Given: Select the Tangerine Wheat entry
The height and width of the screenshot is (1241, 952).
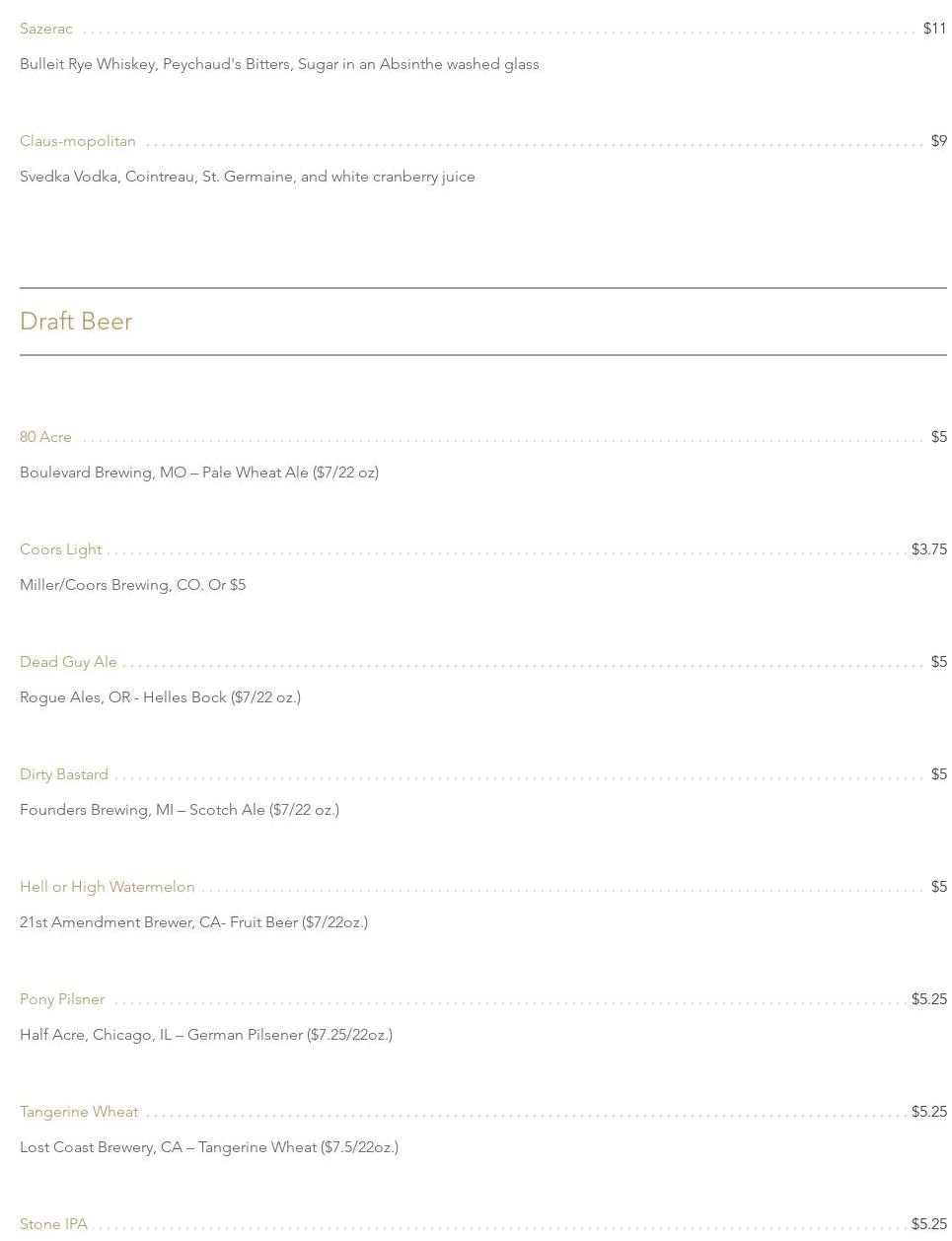Looking at the screenshot, I should click(79, 1112).
